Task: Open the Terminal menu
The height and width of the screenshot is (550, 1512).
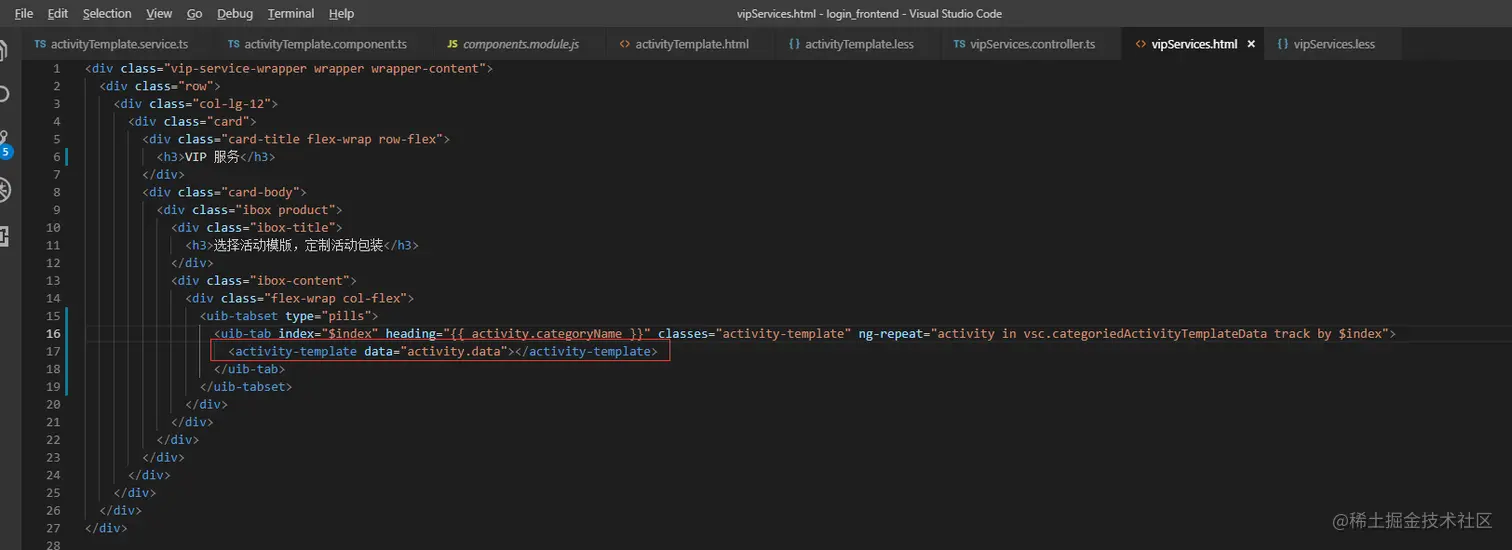Action: (291, 13)
